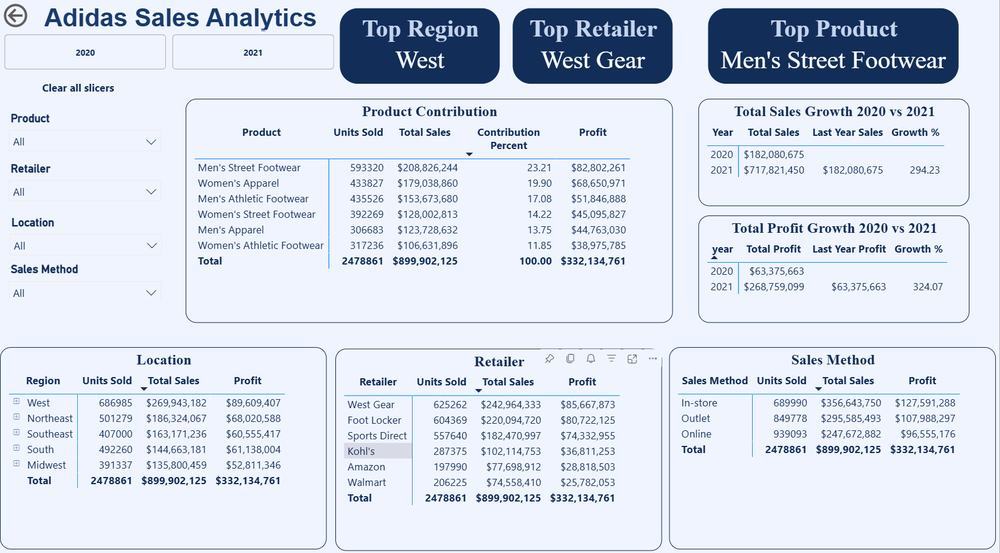Open the Sales Method slicer dropdown

85,293
